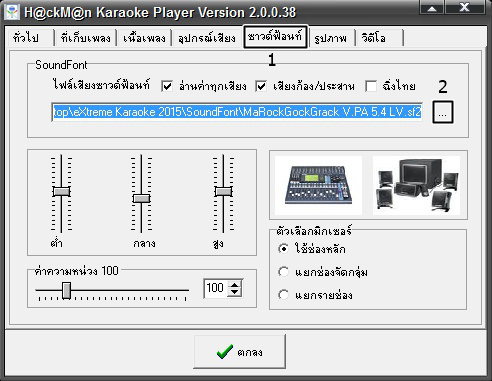The width and height of the screenshot is (492, 381).
Task: Click the application icon in title bar
Action: (12, 12)
